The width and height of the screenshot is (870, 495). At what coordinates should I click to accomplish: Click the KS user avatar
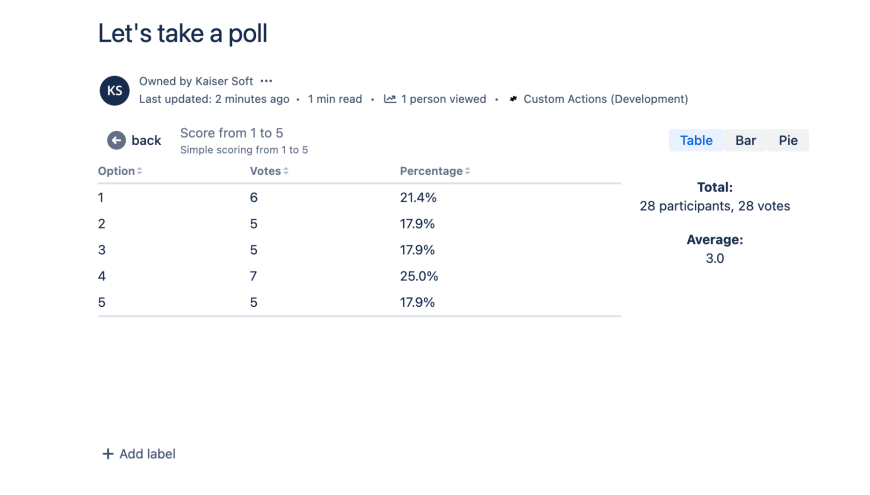115,91
